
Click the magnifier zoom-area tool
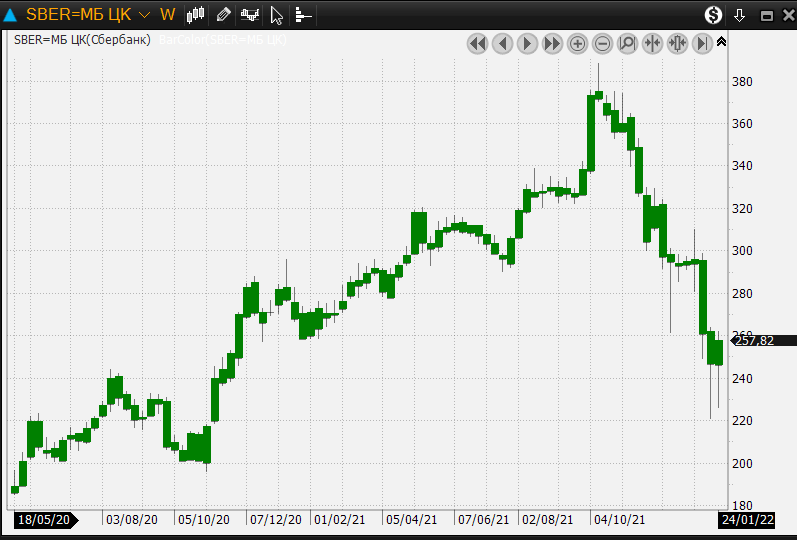[x=628, y=43]
